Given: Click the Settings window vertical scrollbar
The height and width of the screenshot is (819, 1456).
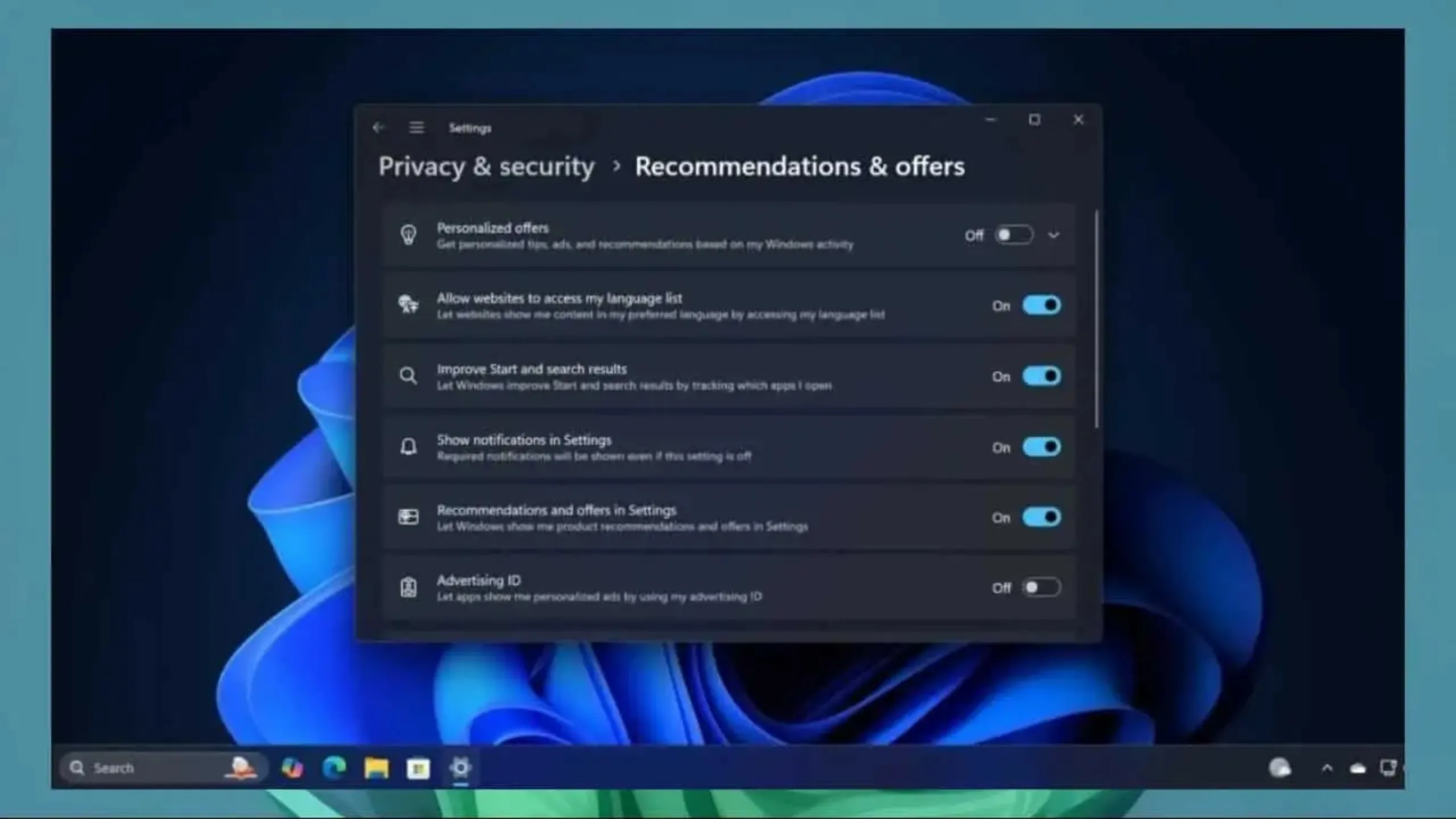Looking at the screenshot, I should coord(1097,318).
